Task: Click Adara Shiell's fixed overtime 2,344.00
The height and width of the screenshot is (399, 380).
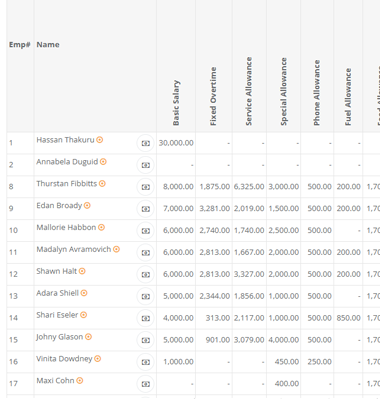Action: [215, 296]
